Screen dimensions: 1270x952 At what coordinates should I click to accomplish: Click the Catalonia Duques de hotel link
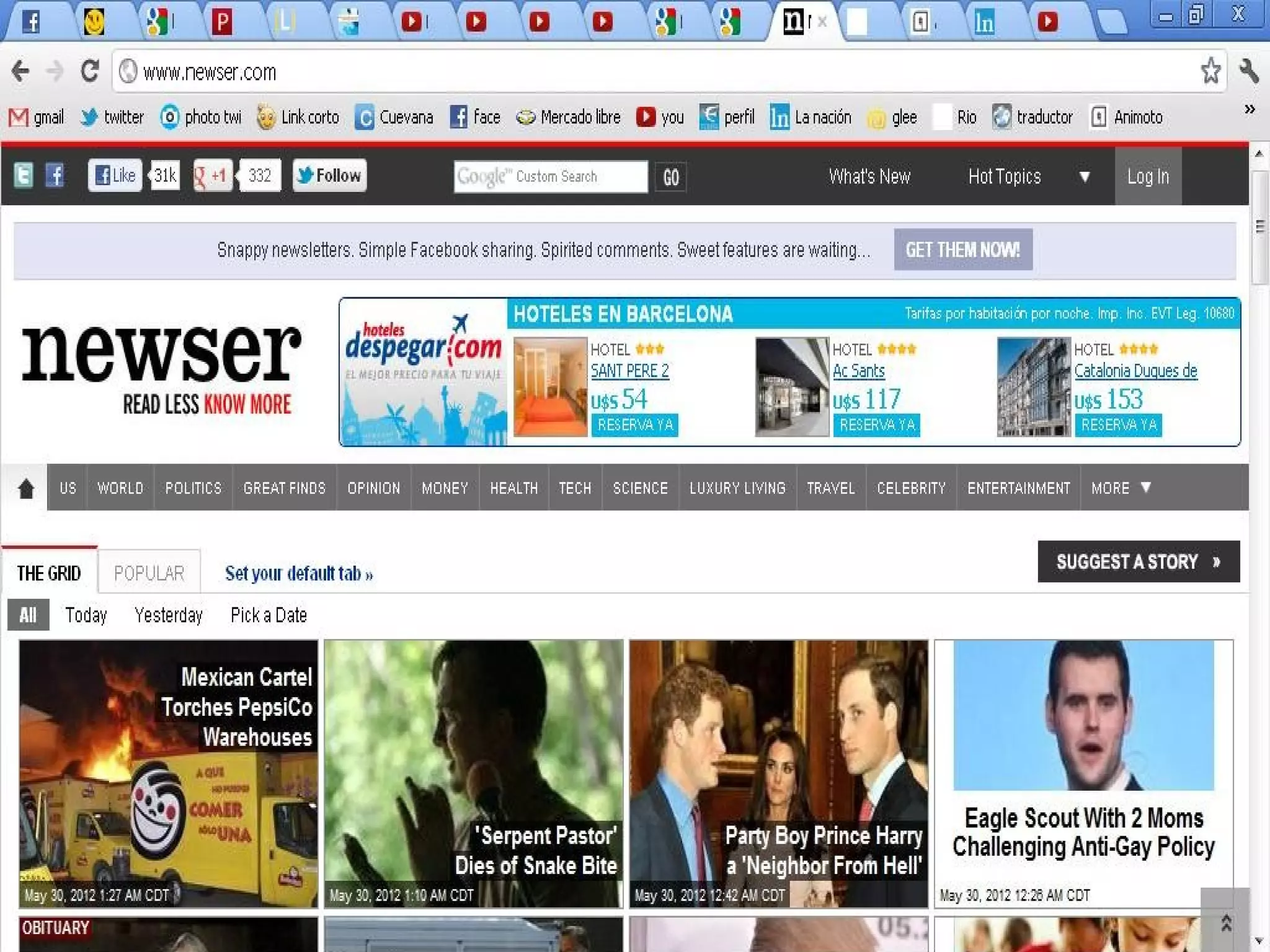point(1135,371)
